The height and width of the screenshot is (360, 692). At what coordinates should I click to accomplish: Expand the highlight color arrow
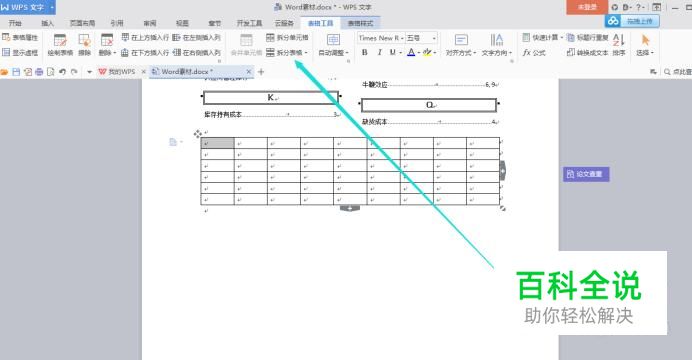point(435,53)
